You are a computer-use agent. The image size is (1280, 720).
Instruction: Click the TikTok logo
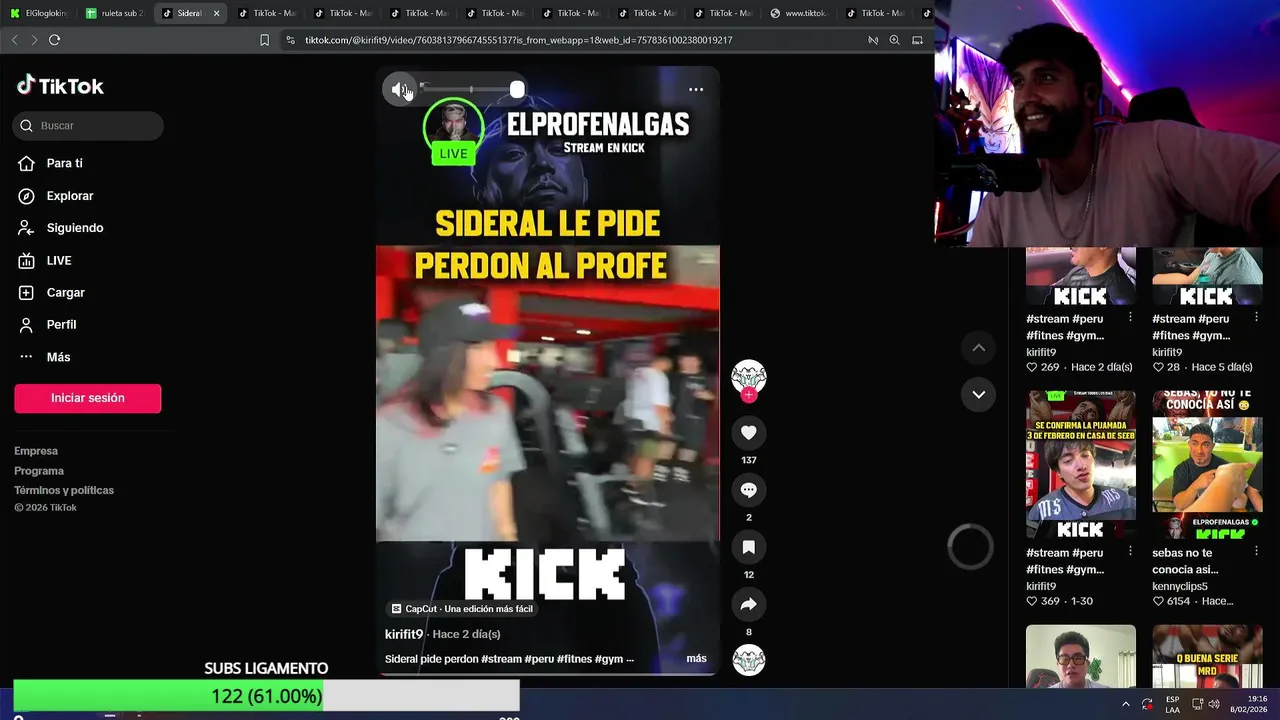pos(60,86)
